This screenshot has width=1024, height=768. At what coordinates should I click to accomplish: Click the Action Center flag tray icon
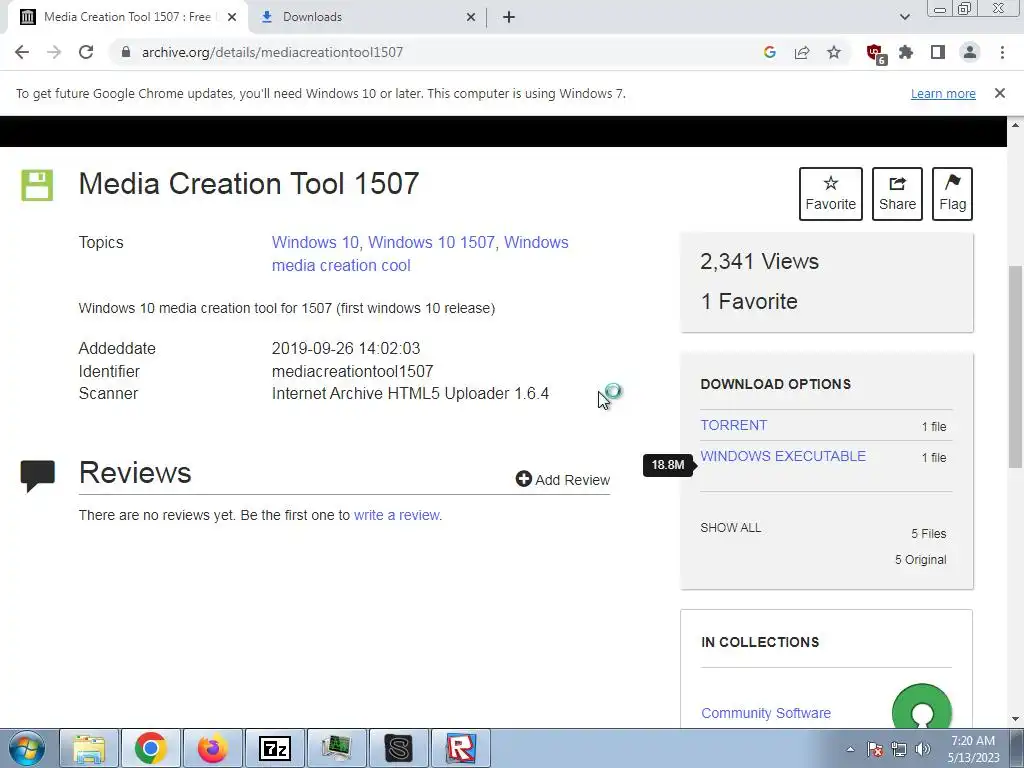[875, 749]
